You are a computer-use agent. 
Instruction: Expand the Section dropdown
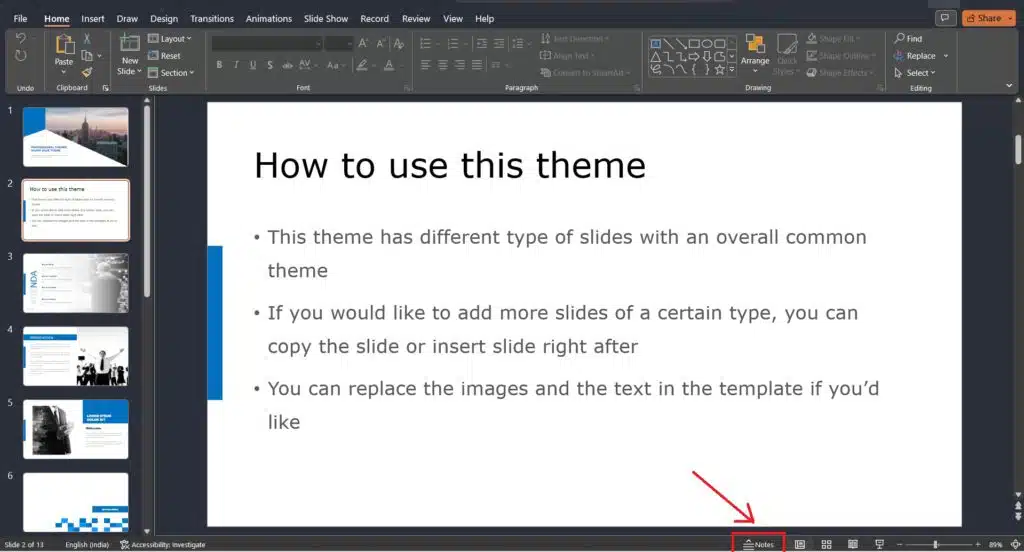pos(171,73)
